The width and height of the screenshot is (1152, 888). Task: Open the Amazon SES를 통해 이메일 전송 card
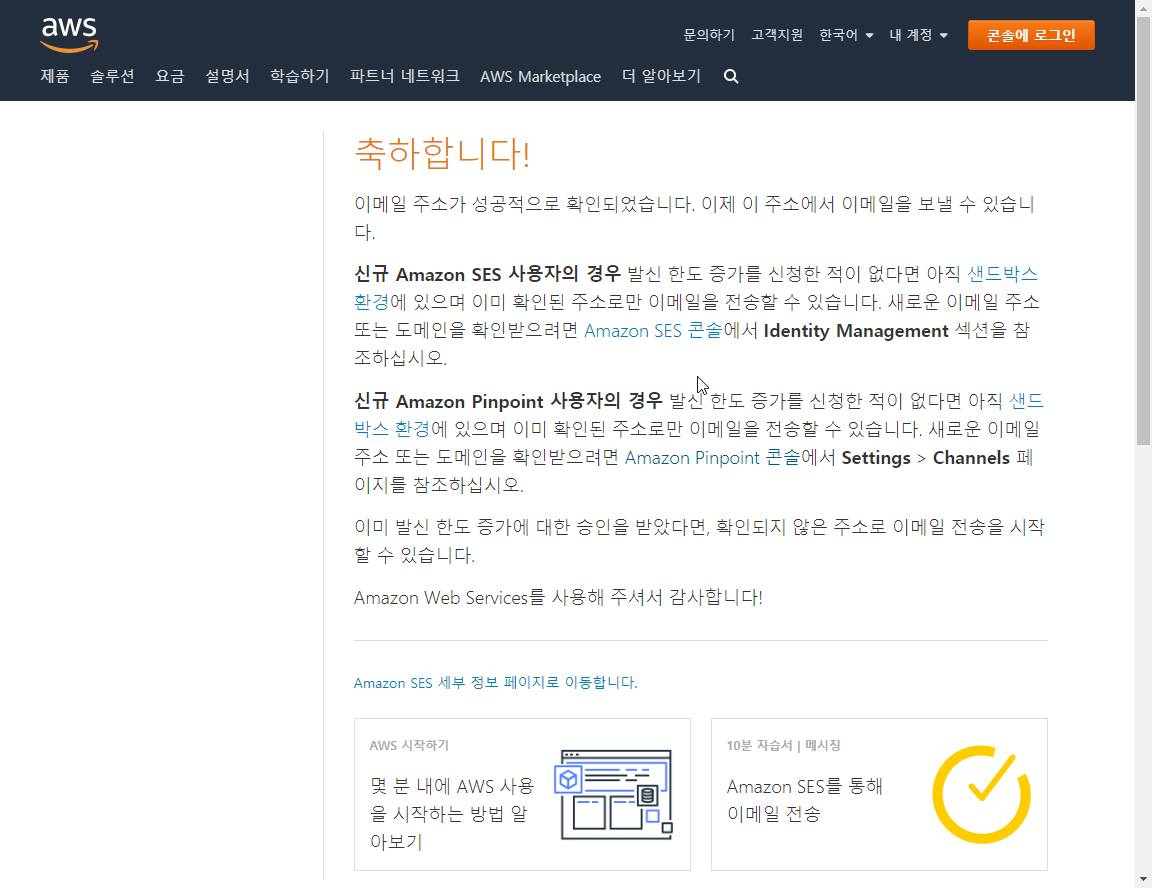tap(879, 794)
